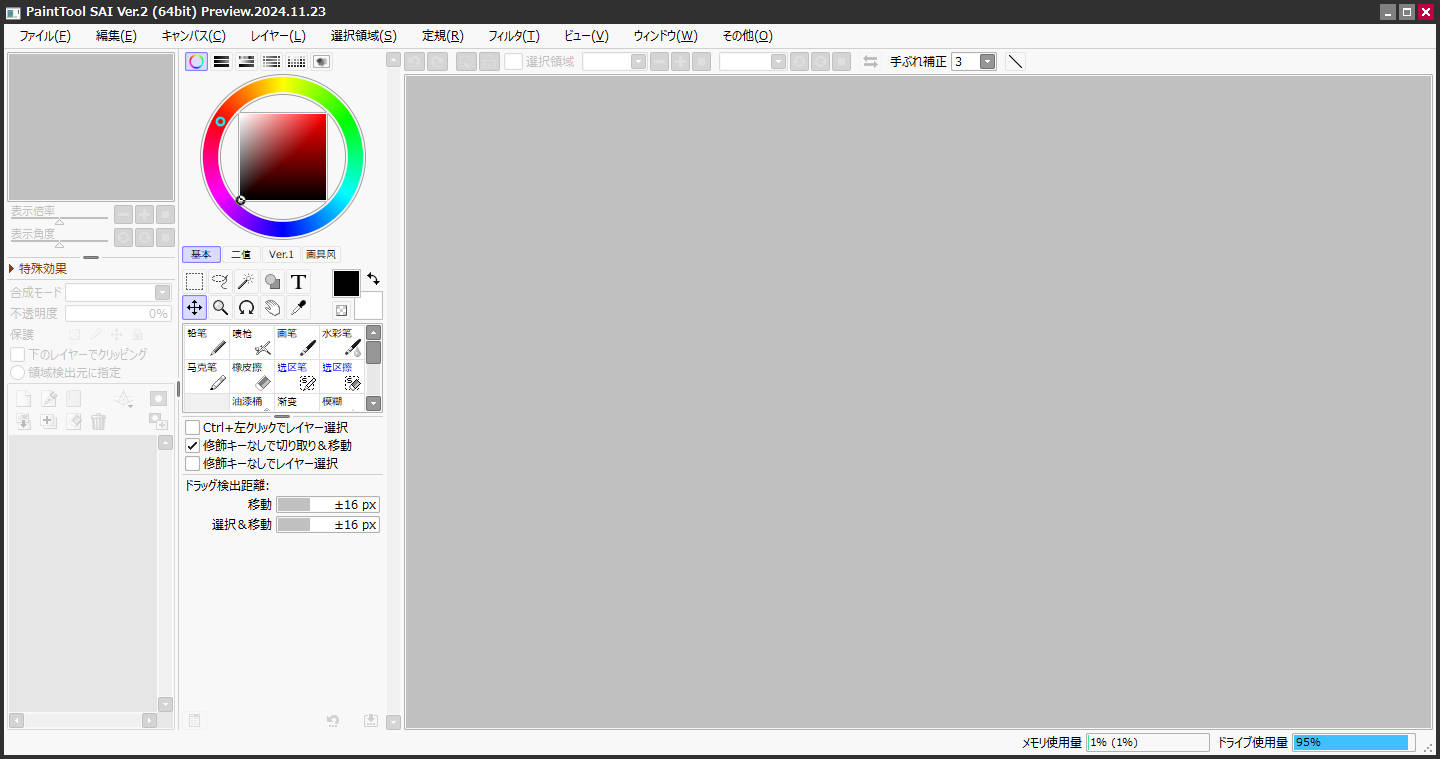Select the magic wand tool
Screen dimensions: 1440x759
246,282
